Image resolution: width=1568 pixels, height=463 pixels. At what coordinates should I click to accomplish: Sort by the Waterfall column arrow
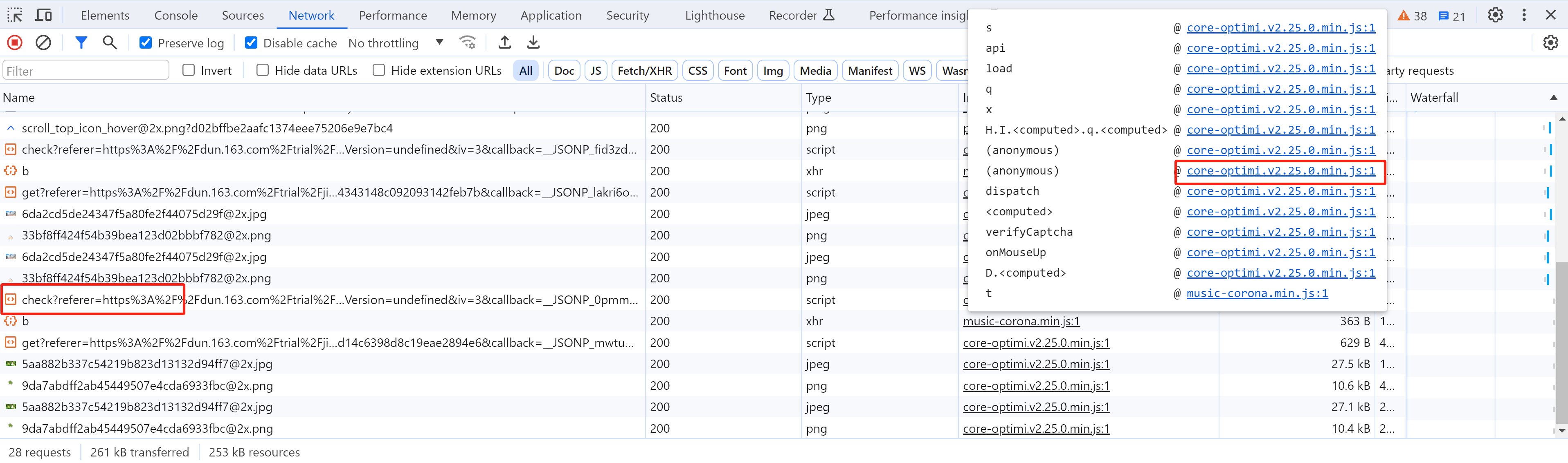click(1553, 98)
